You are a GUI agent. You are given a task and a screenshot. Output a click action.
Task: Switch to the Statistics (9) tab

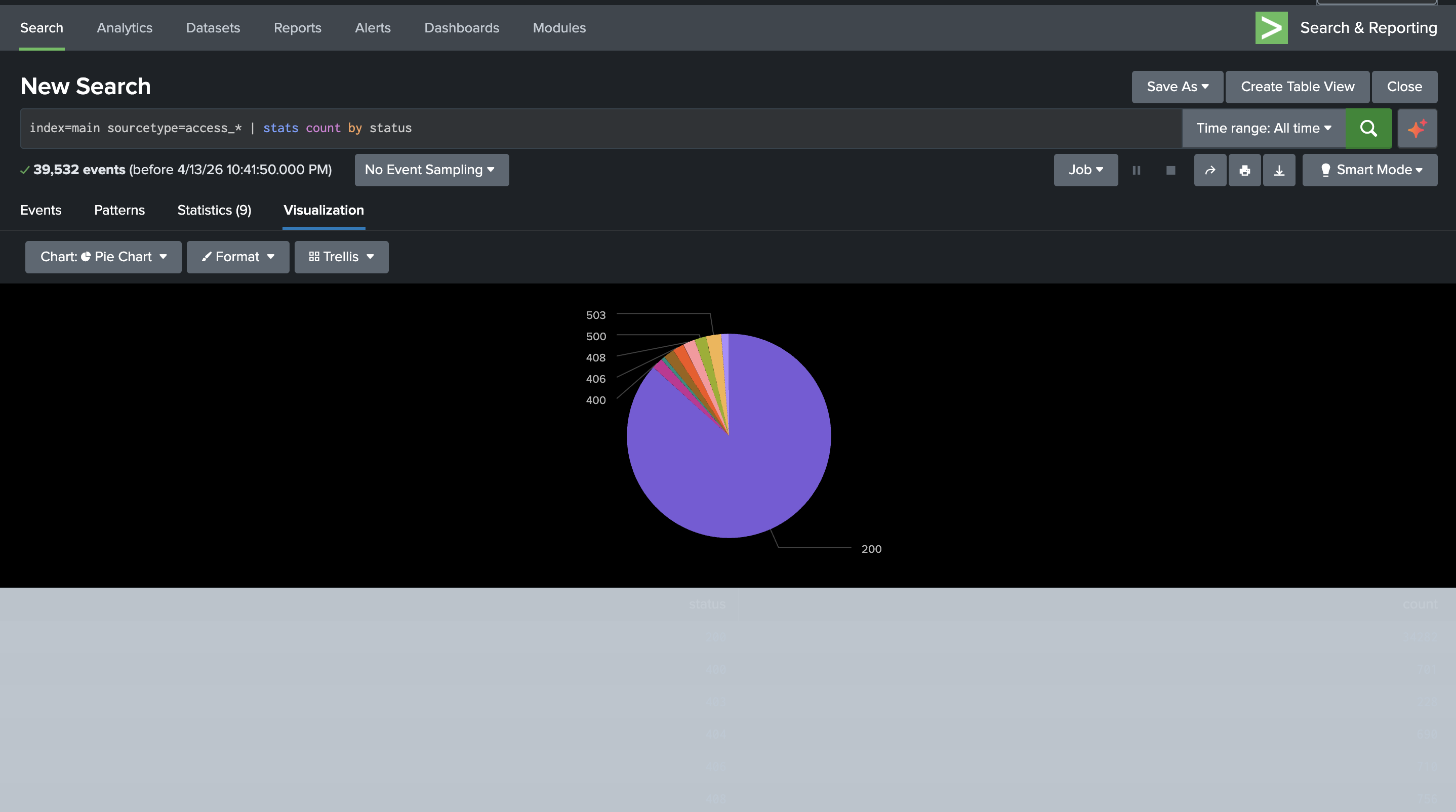(x=214, y=210)
